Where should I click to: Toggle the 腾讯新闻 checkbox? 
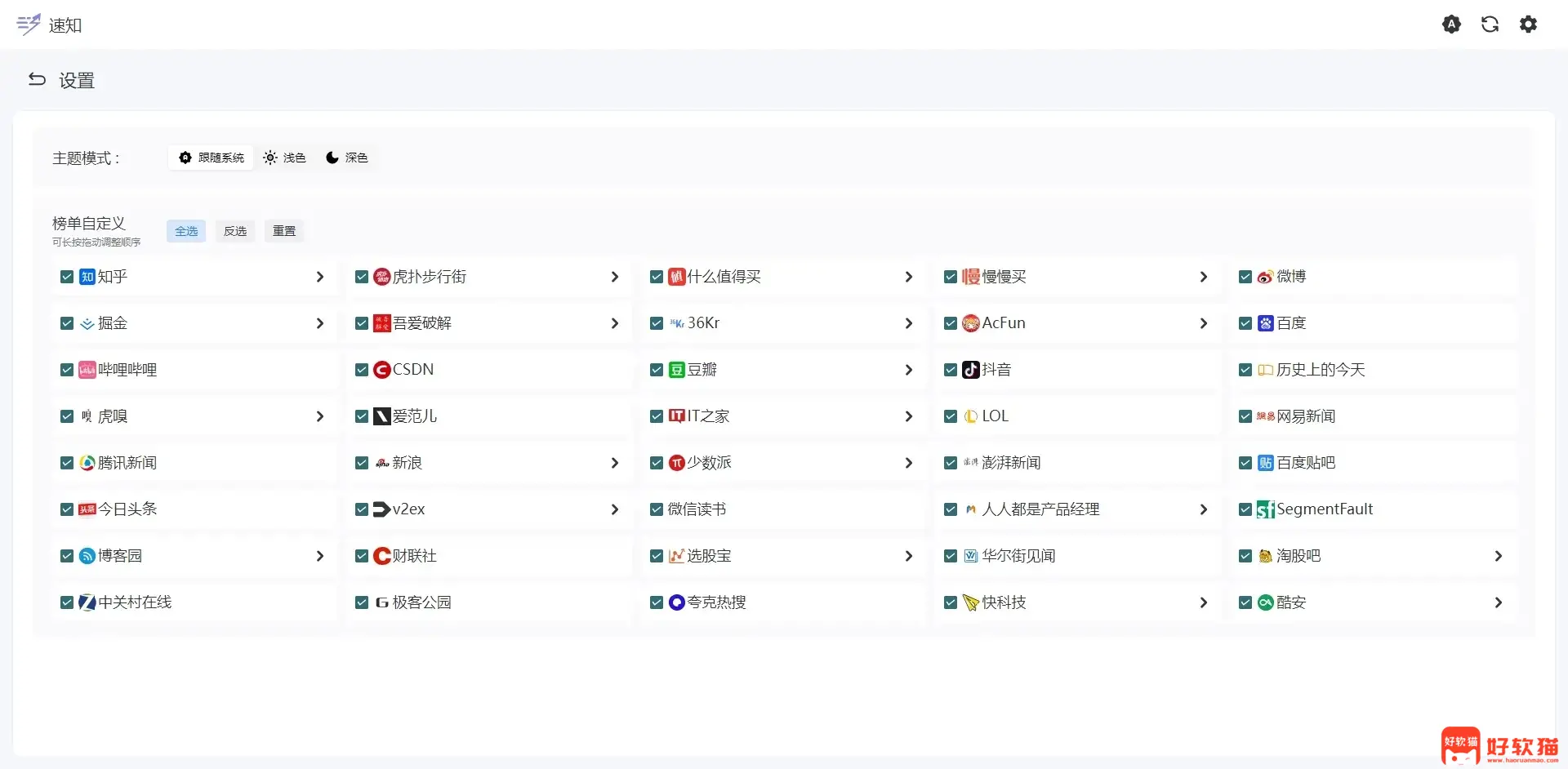(x=67, y=463)
